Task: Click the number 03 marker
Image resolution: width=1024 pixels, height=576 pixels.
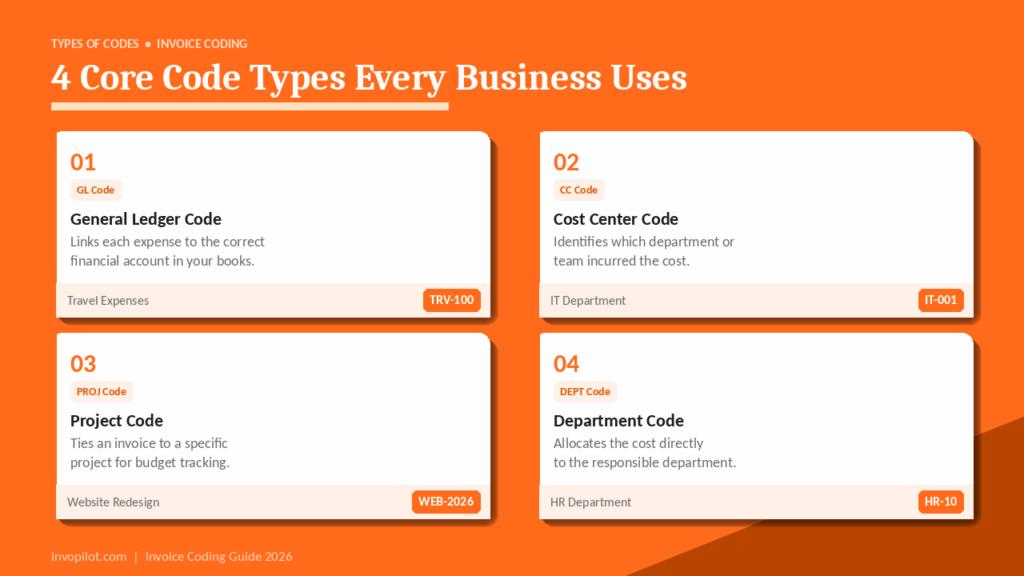Action: click(x=83, y=364)
